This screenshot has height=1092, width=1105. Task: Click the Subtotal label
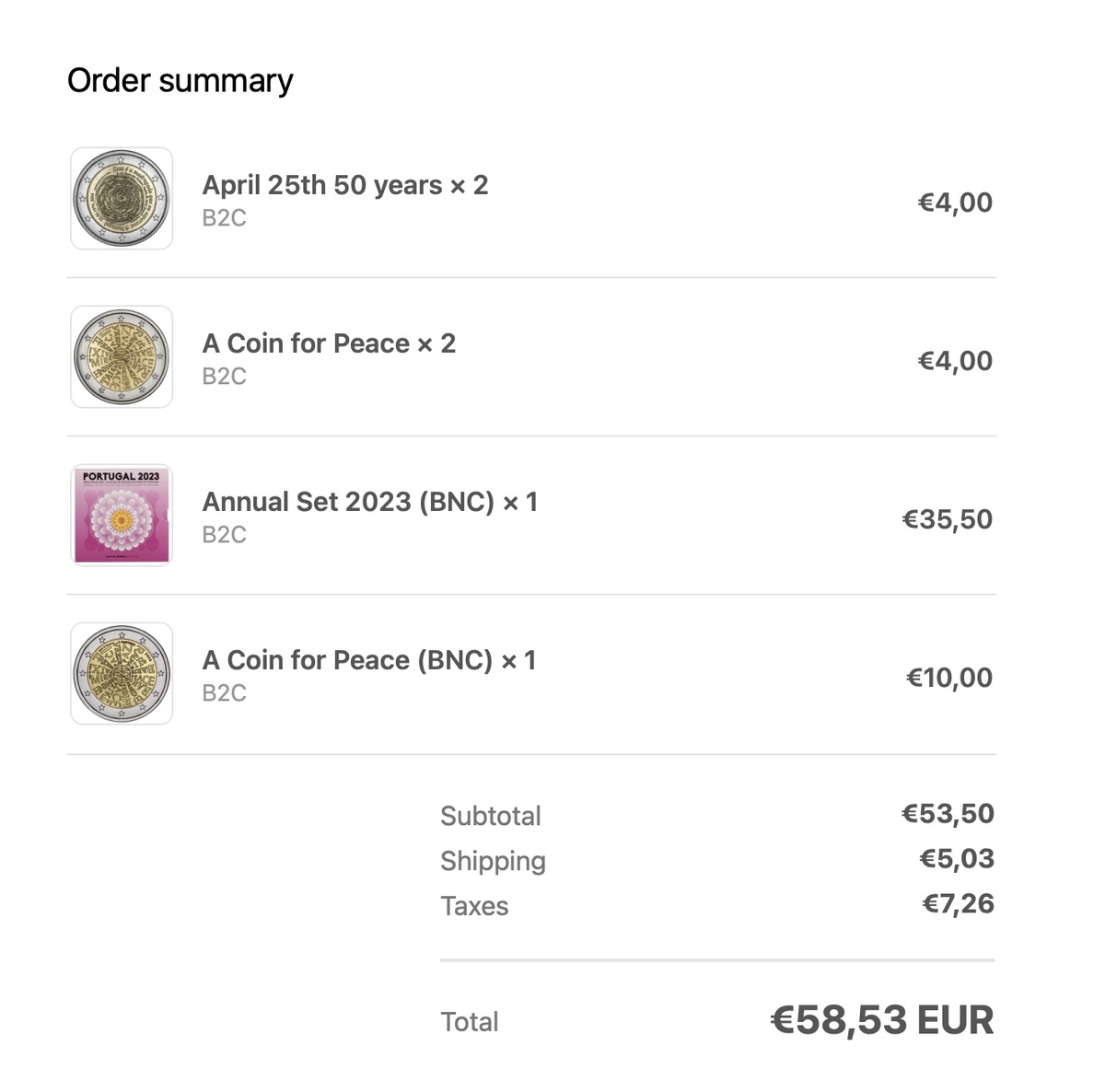(490, 816)
